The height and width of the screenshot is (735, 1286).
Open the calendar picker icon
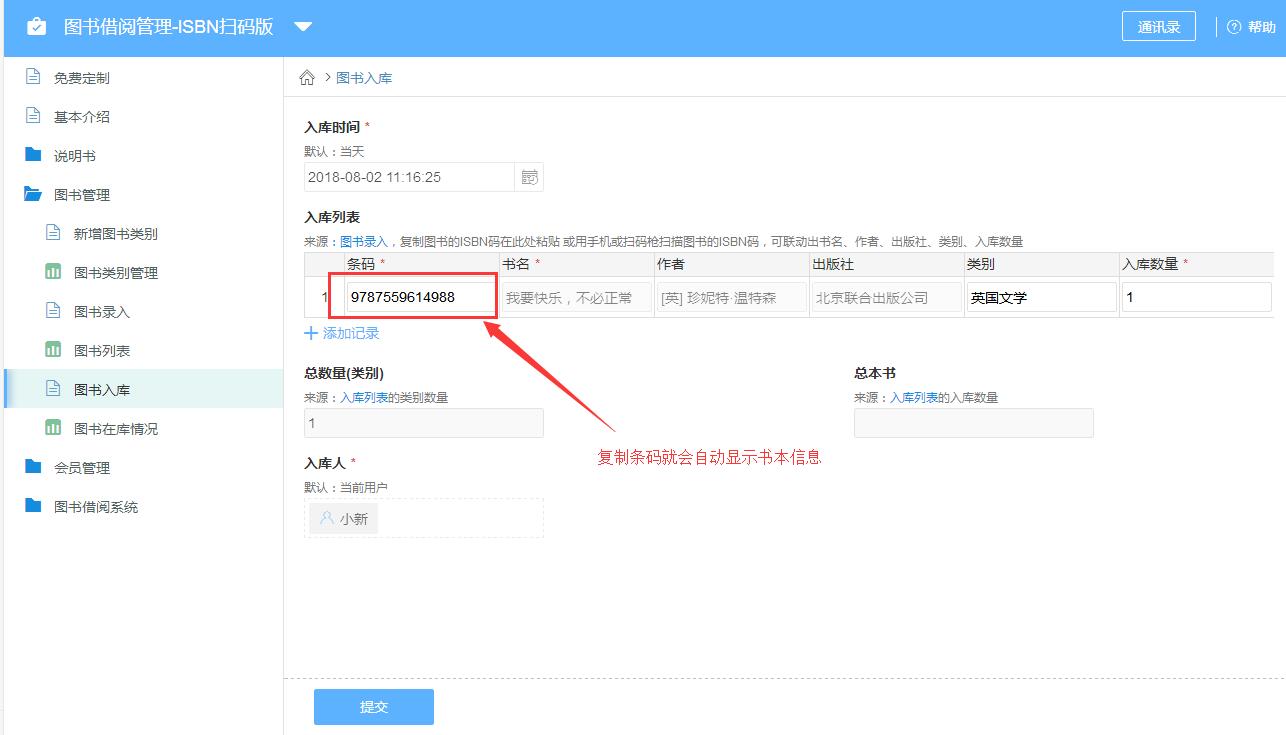530,177
